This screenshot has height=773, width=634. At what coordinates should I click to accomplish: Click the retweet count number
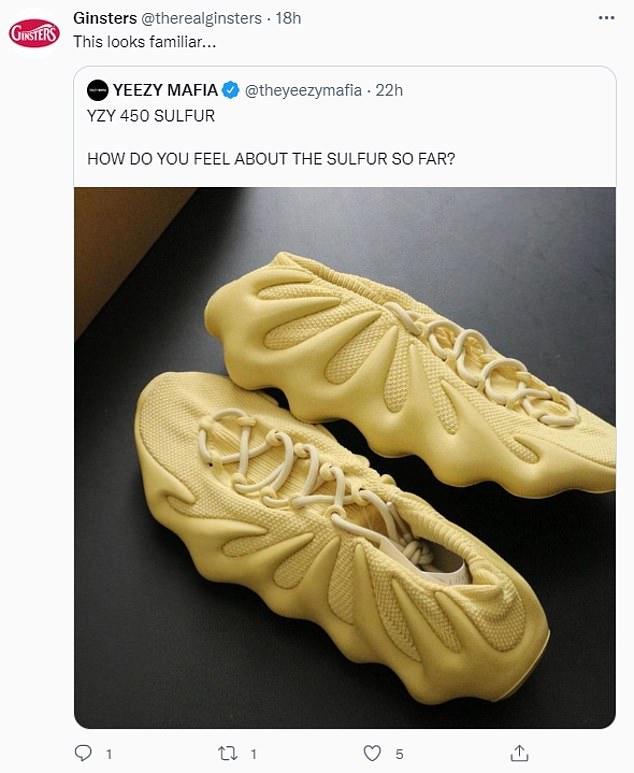coord(254,752)
